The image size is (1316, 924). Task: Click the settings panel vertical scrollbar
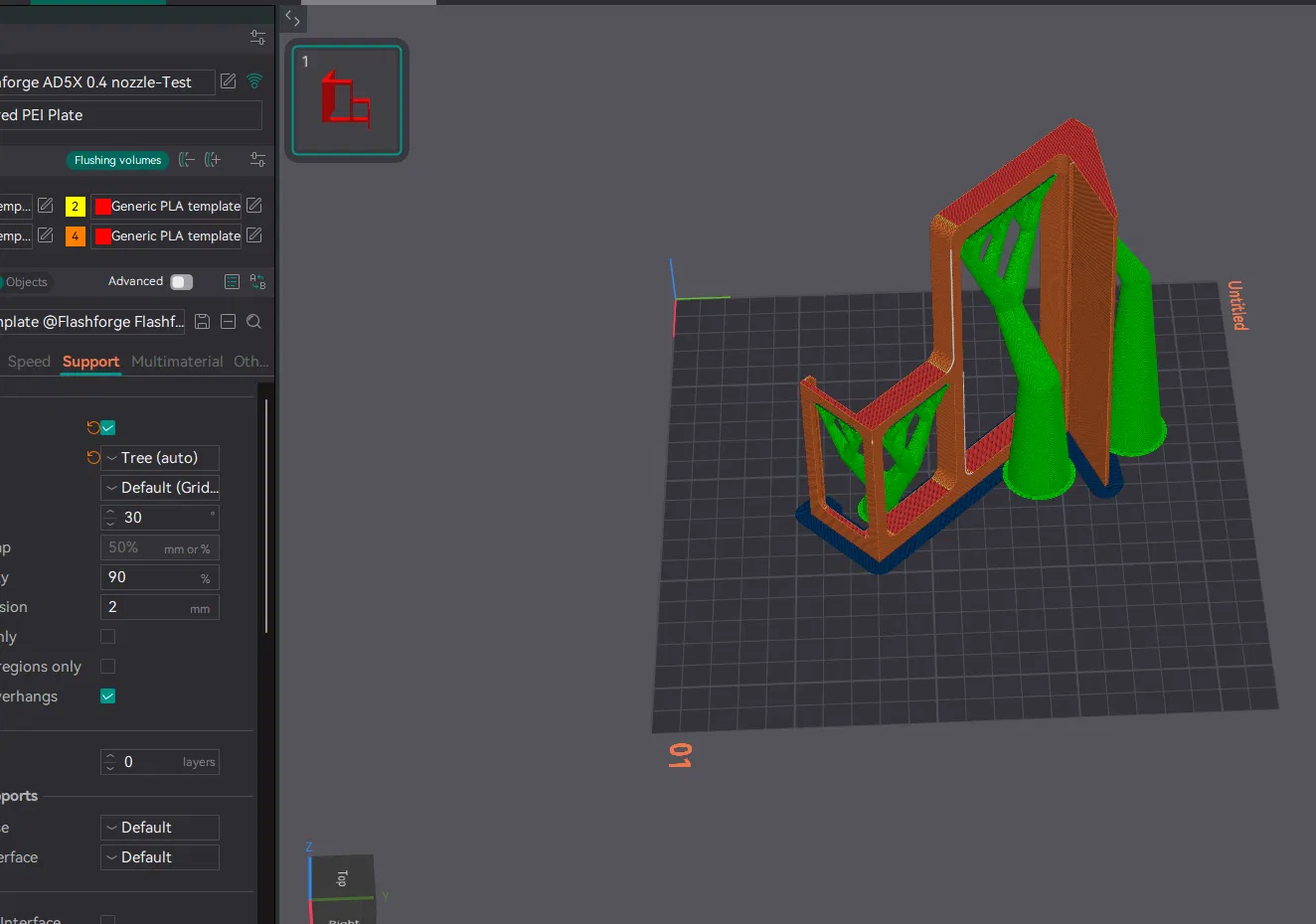pos(266,516)
